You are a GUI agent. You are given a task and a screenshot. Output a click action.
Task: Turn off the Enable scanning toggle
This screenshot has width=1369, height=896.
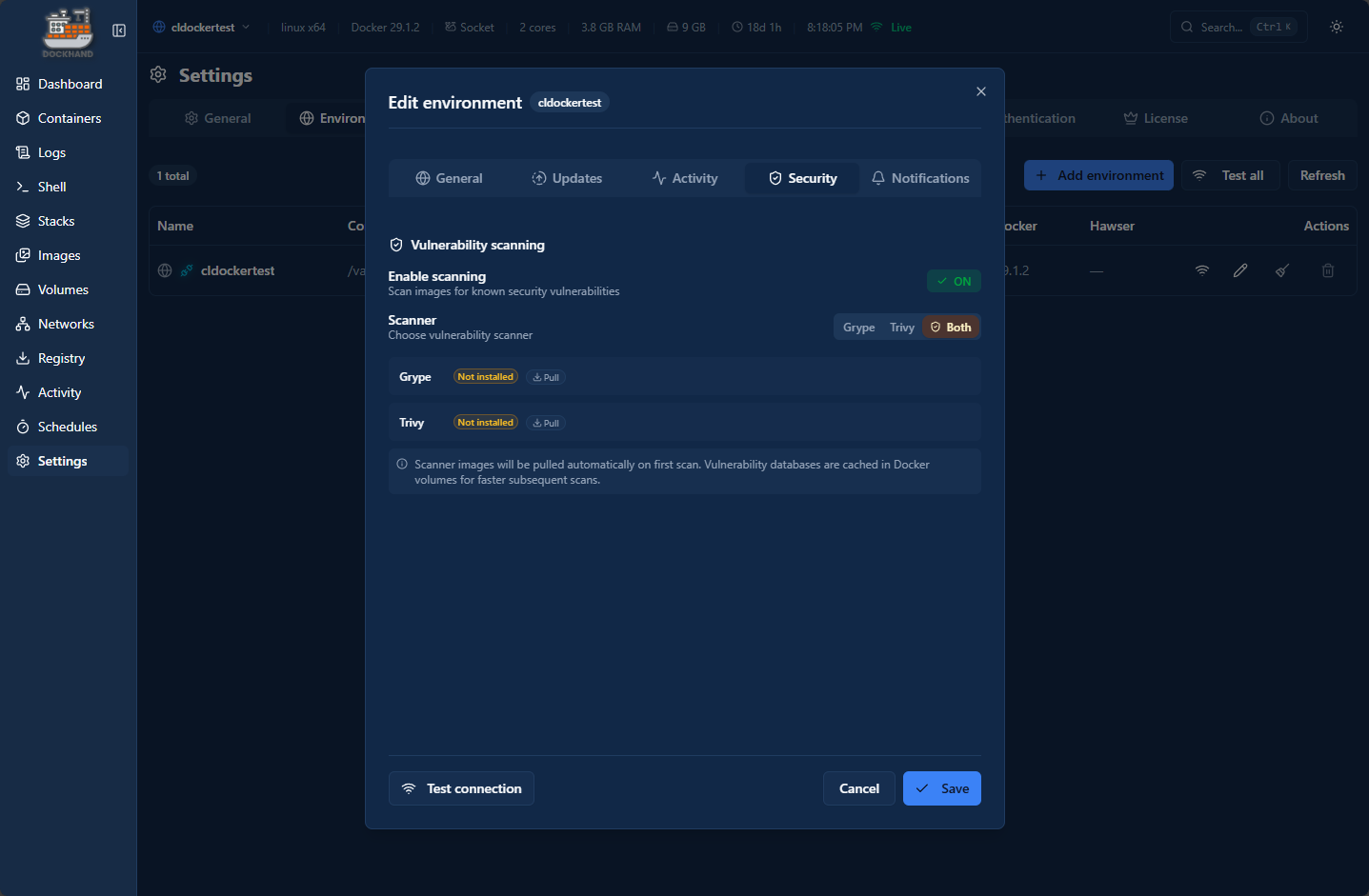point(953,281)
